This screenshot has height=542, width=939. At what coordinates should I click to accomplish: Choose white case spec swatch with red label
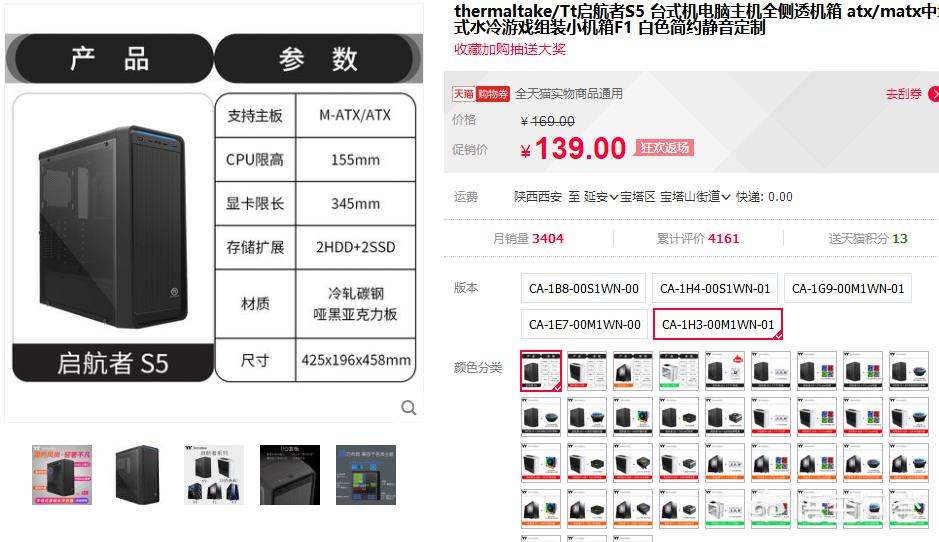click(x=587, y=371)
